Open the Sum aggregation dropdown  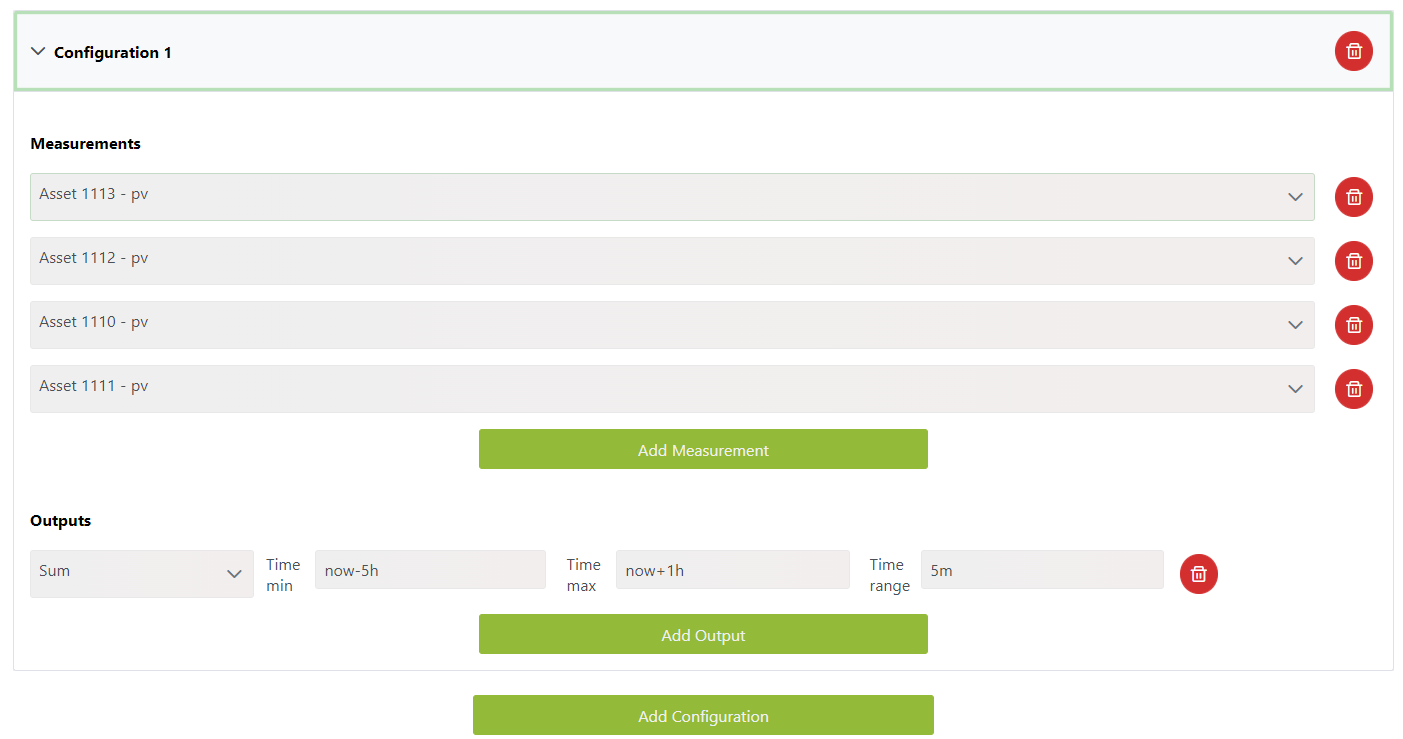click(142, 574)
